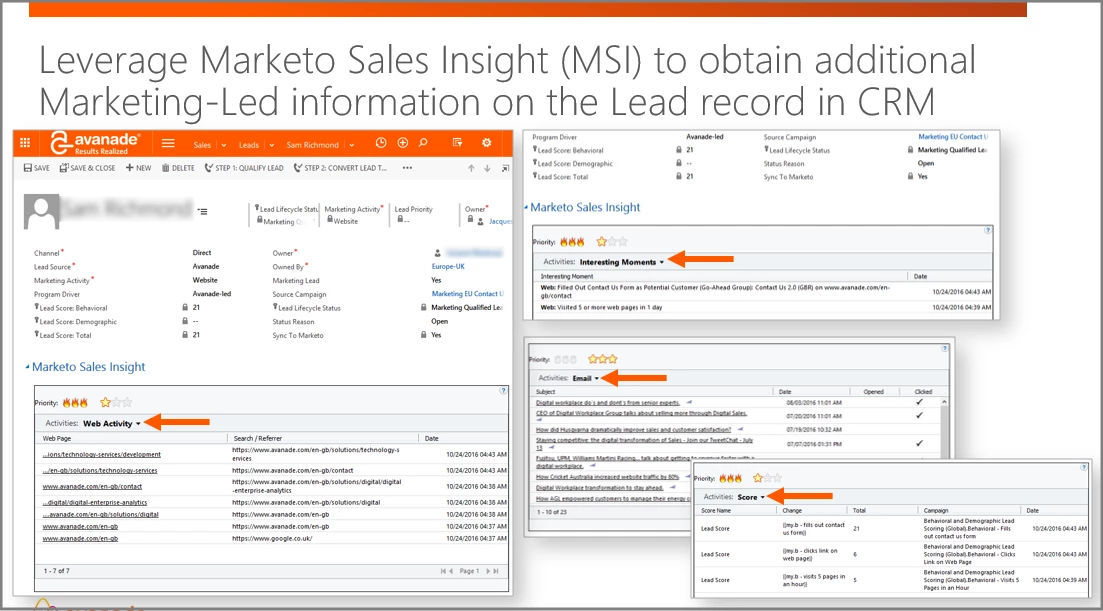Click the DELETE command
Viewport: 1103px width, 611px height.
pos(178,168)
